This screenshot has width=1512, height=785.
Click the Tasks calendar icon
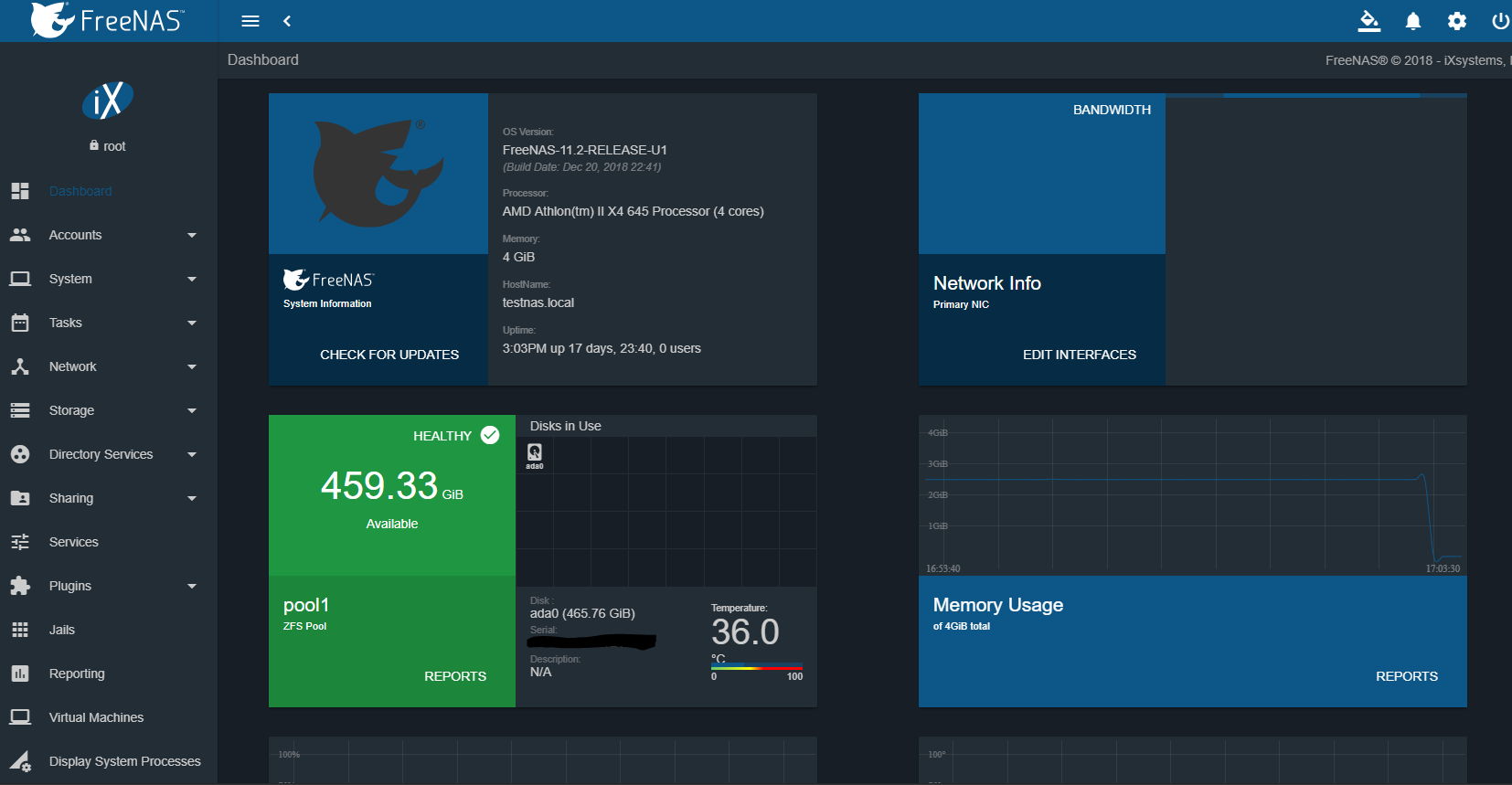coord(20,323)
